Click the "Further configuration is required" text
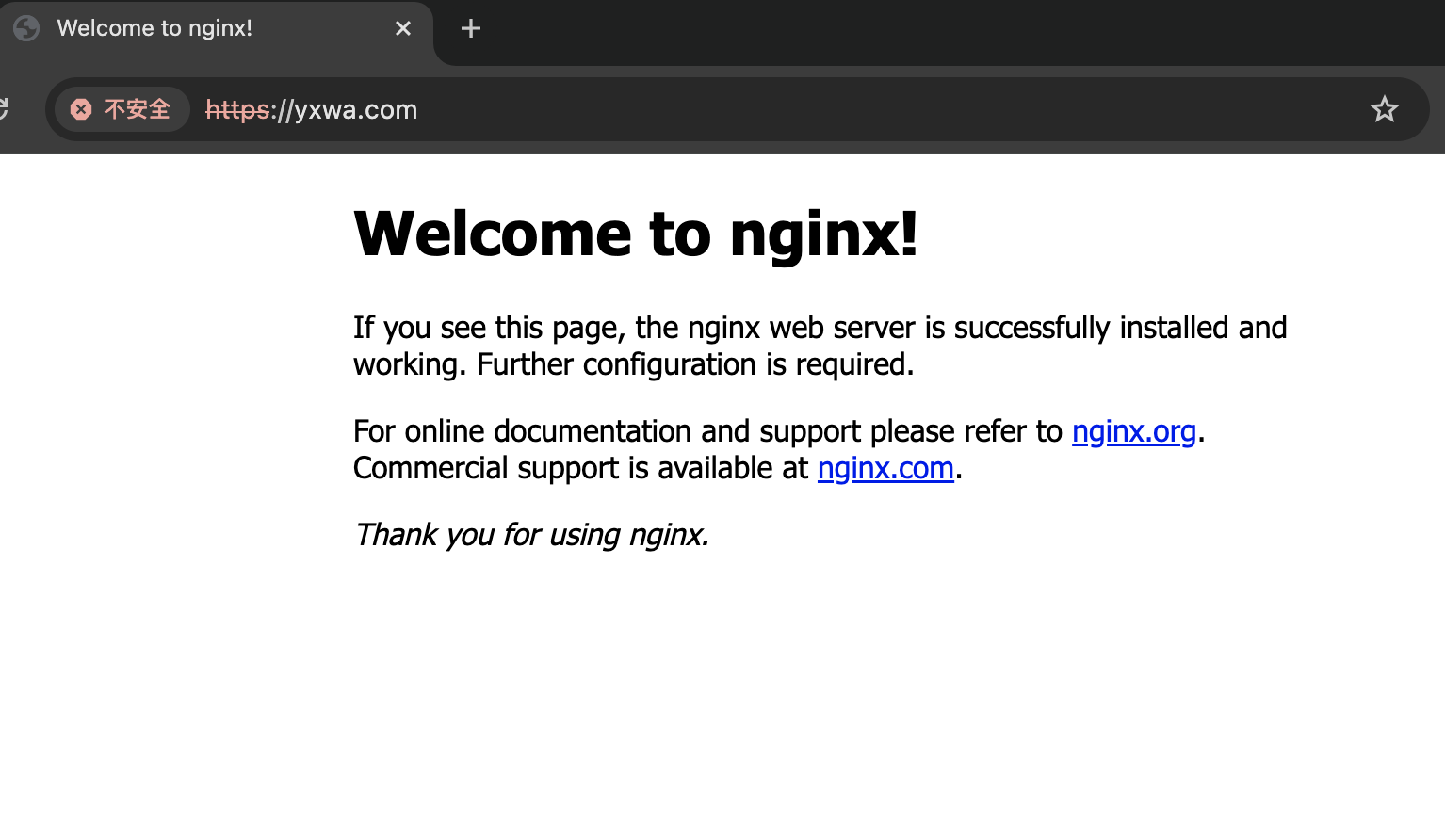 695,364
